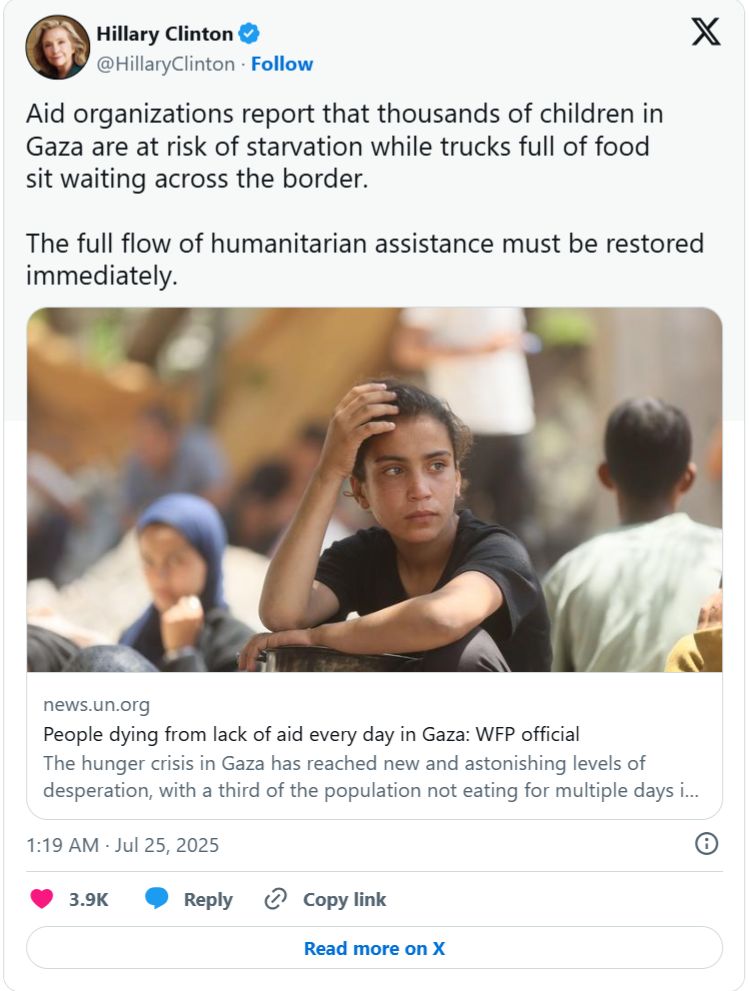Click the @HillaryClinton handle
Screen dimensions: 749x991
coord(167,64)
